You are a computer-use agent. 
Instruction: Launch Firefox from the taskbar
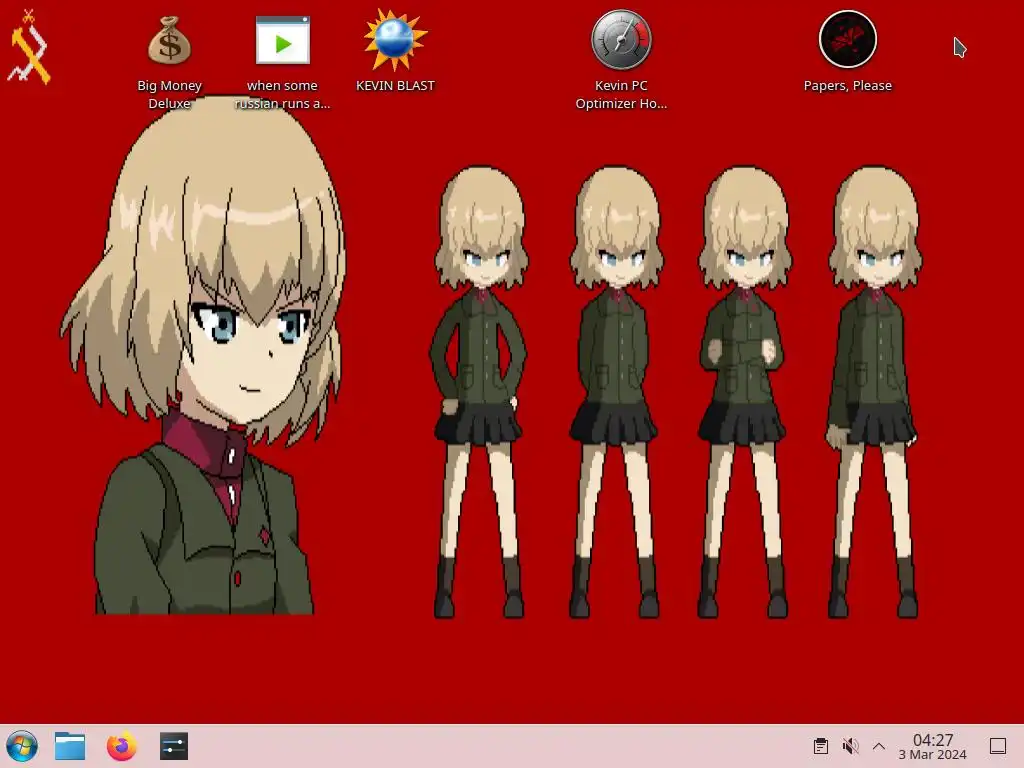click(121, 746)
